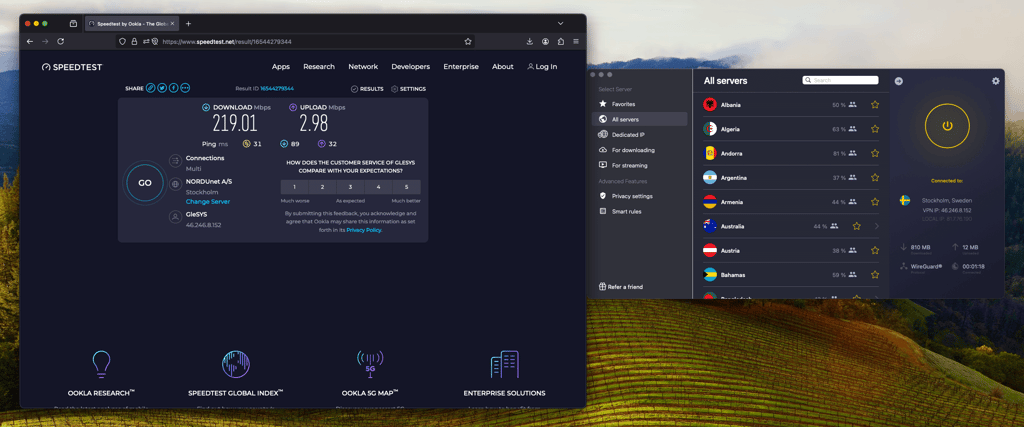
Task: Open Apps menu on Speedtest
Action: pos(281,67)
